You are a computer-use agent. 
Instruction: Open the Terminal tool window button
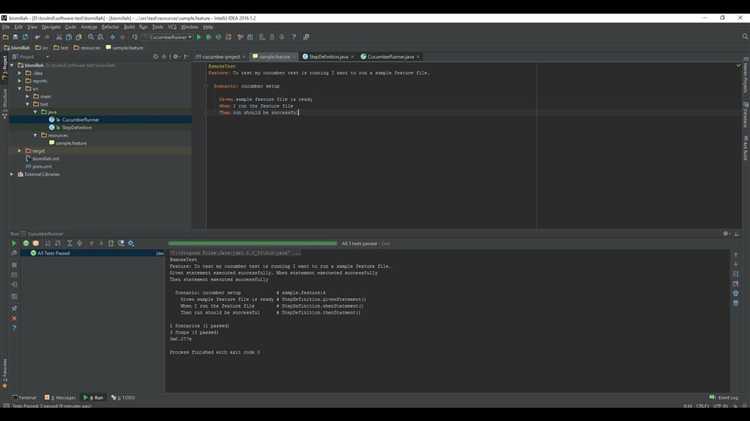coord(24,398)
